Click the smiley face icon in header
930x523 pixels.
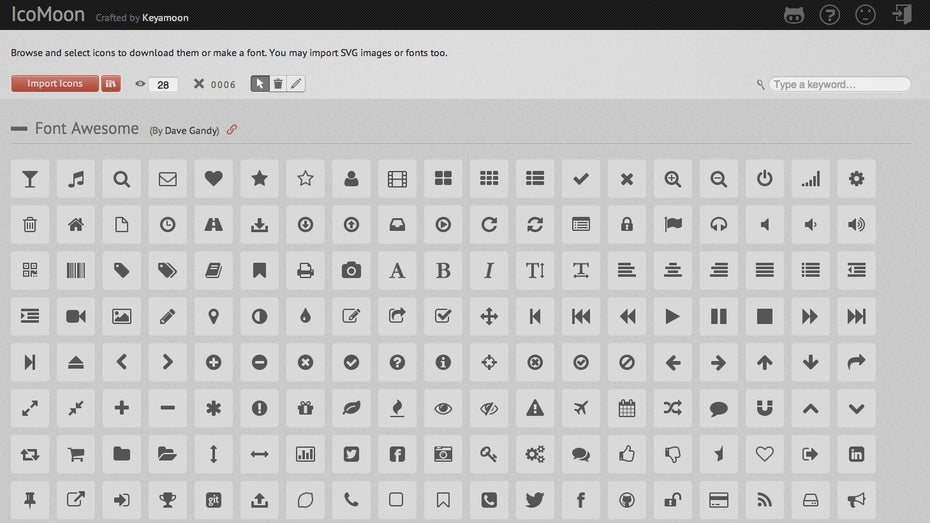[865, 14]
